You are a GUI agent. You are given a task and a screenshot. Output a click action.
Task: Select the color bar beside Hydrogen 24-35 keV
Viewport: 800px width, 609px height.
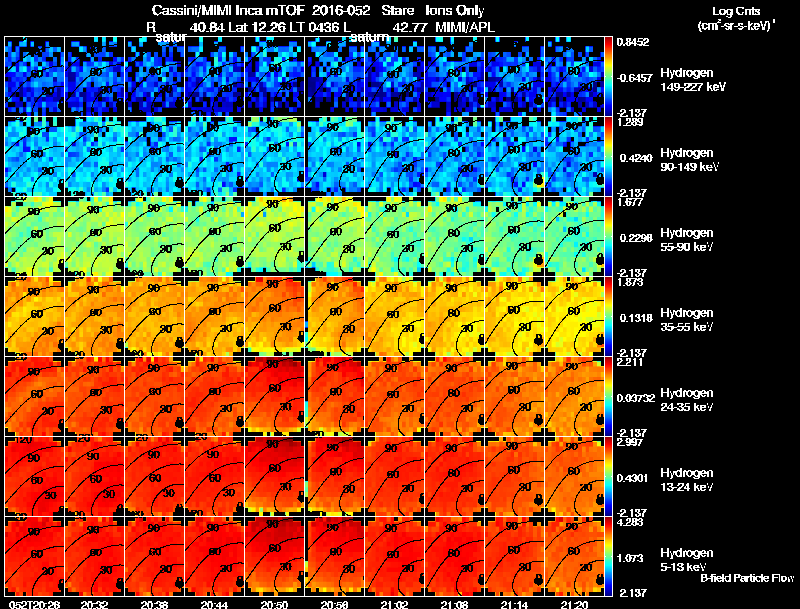click(608, 397)
